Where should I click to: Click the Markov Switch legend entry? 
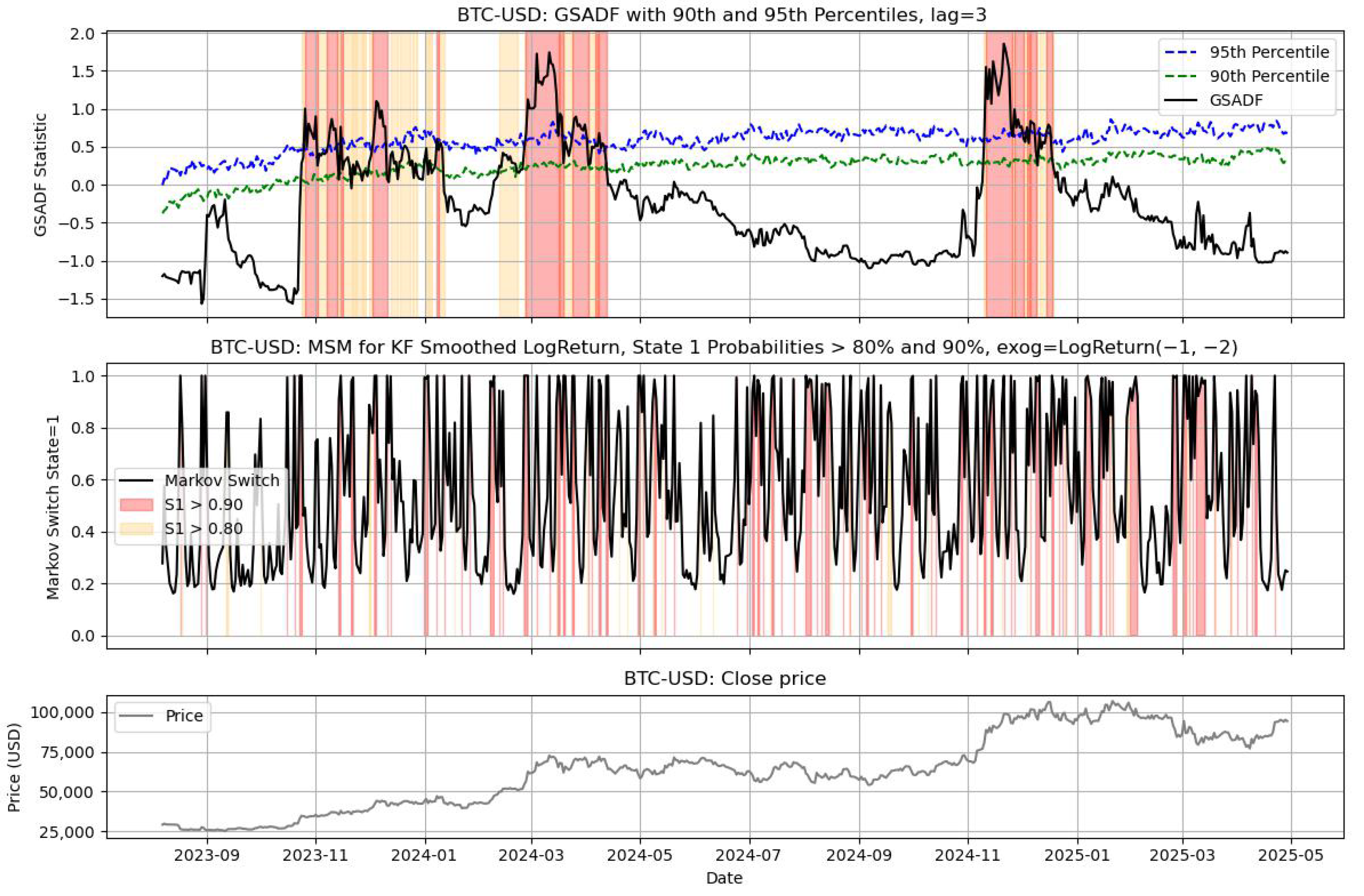click(x=221, y=480)
